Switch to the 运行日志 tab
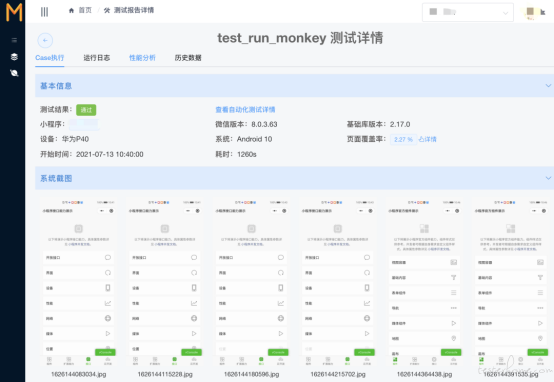 pyautogui.click(x=96, y=58)
